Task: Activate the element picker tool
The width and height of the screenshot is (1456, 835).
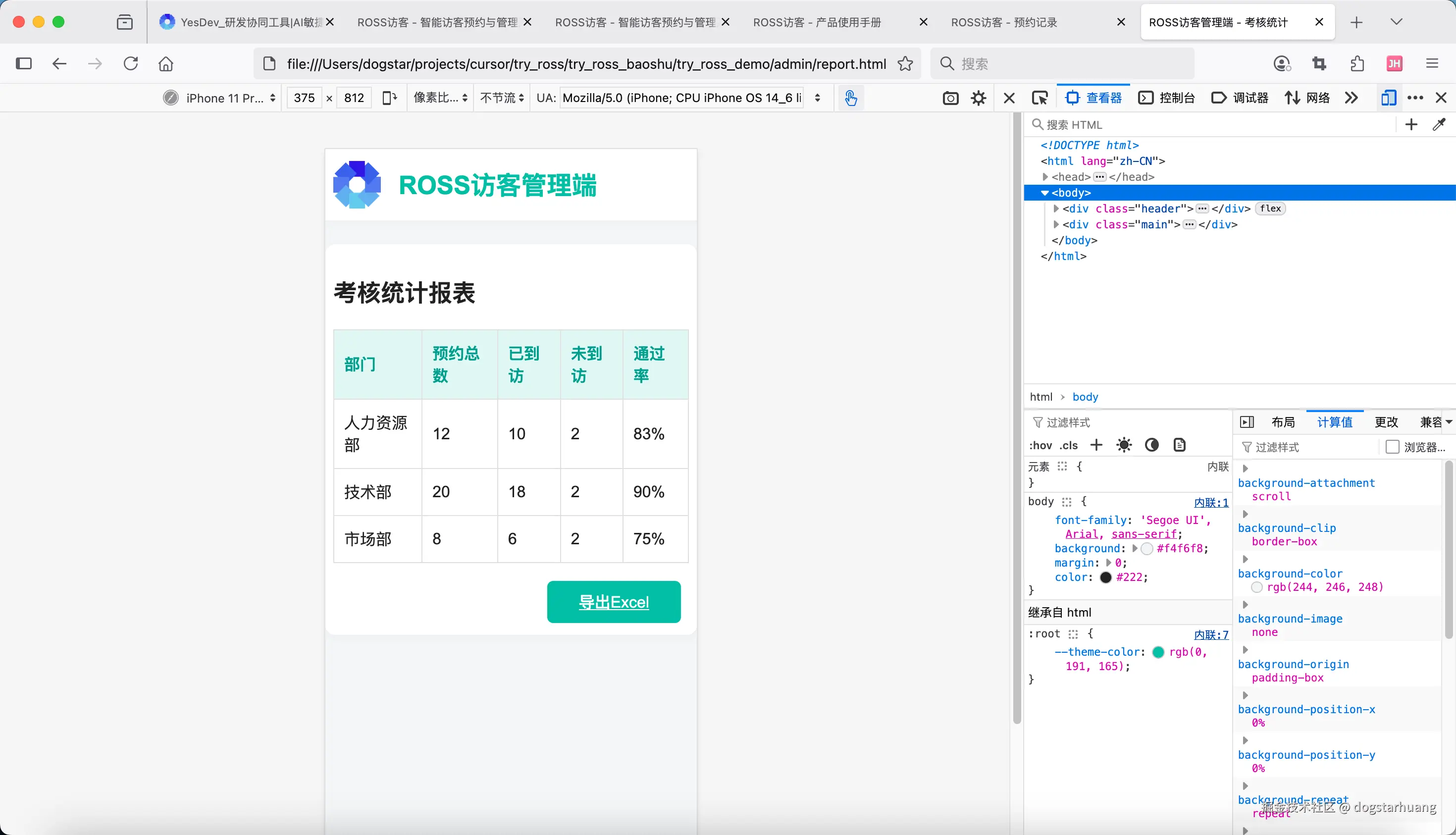Action: [1039, 98]
